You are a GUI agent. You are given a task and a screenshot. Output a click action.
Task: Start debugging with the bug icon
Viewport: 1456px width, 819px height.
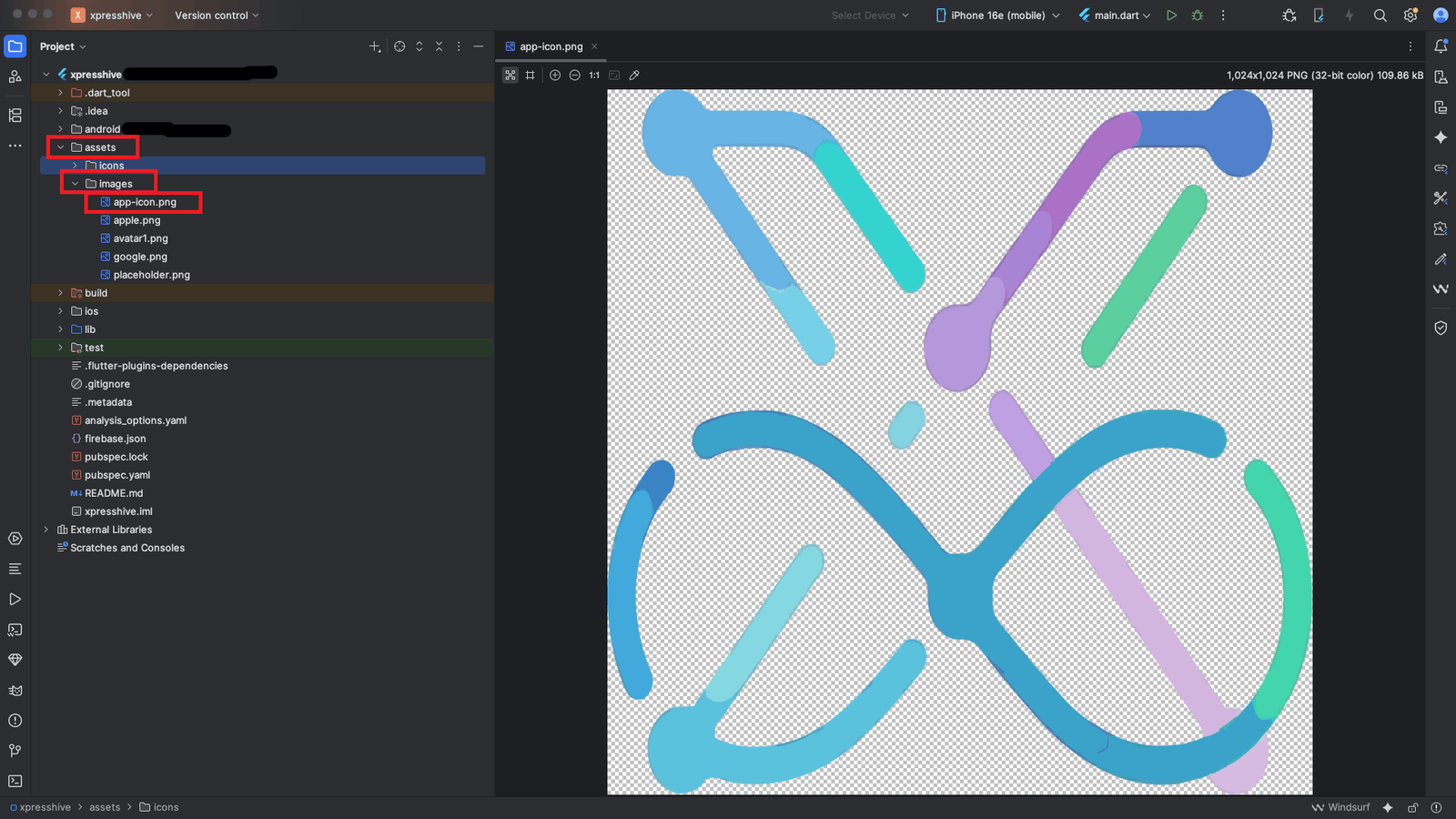click(x=1198, y=15)
